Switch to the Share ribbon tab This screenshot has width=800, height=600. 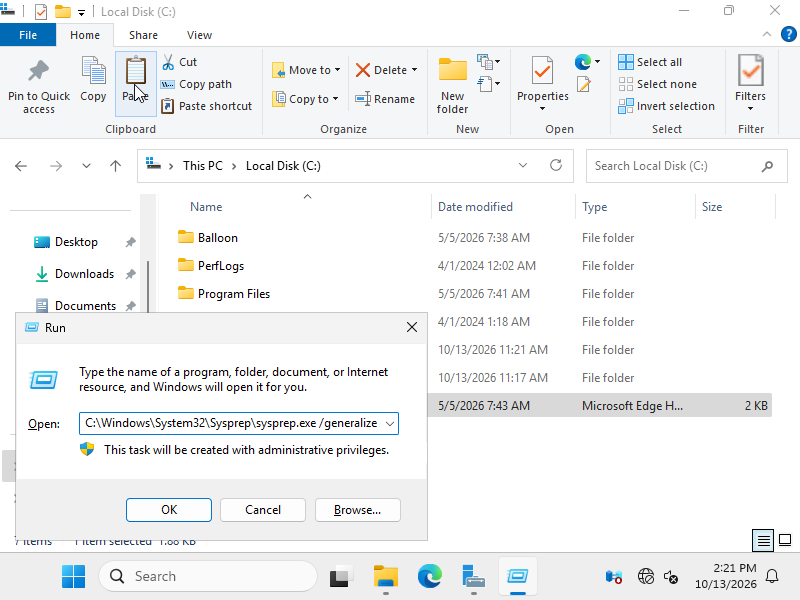click(143, 35)
